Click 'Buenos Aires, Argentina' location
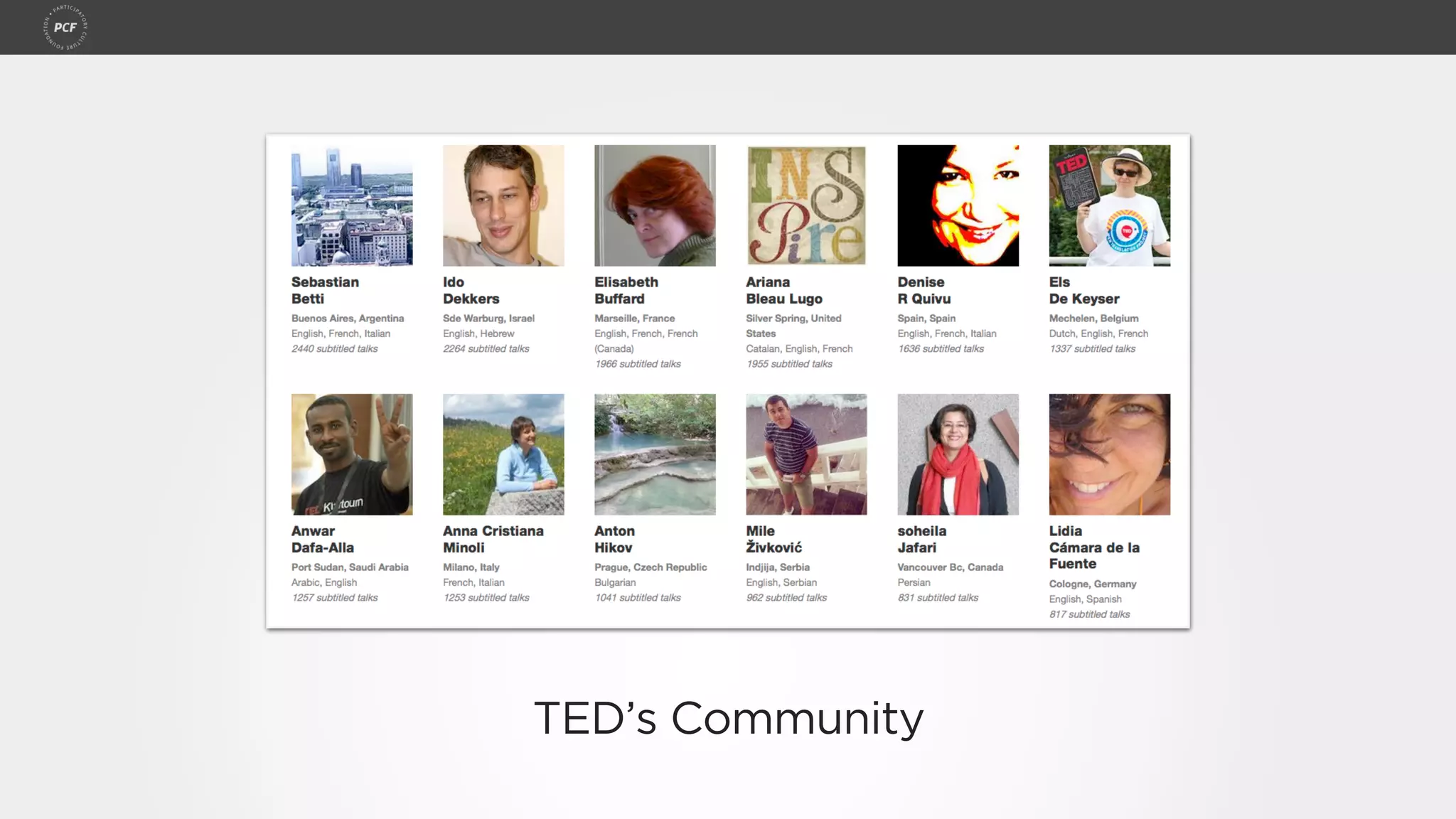 348,318
